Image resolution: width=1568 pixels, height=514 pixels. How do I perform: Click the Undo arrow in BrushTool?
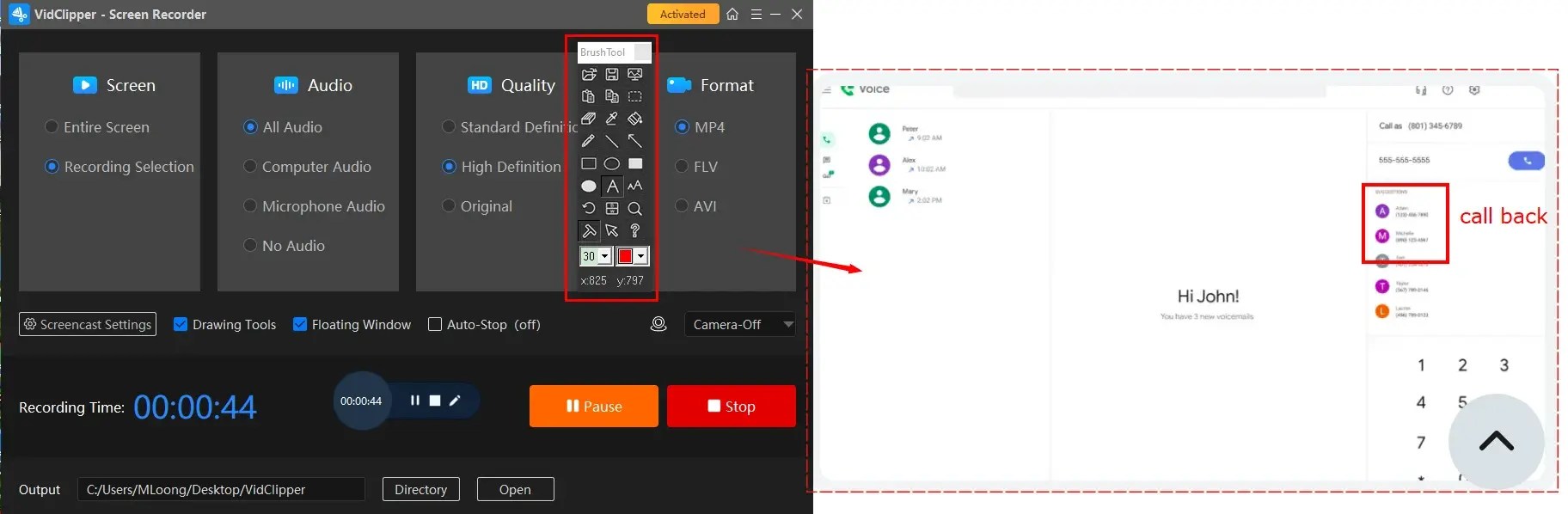coord(589,208)
